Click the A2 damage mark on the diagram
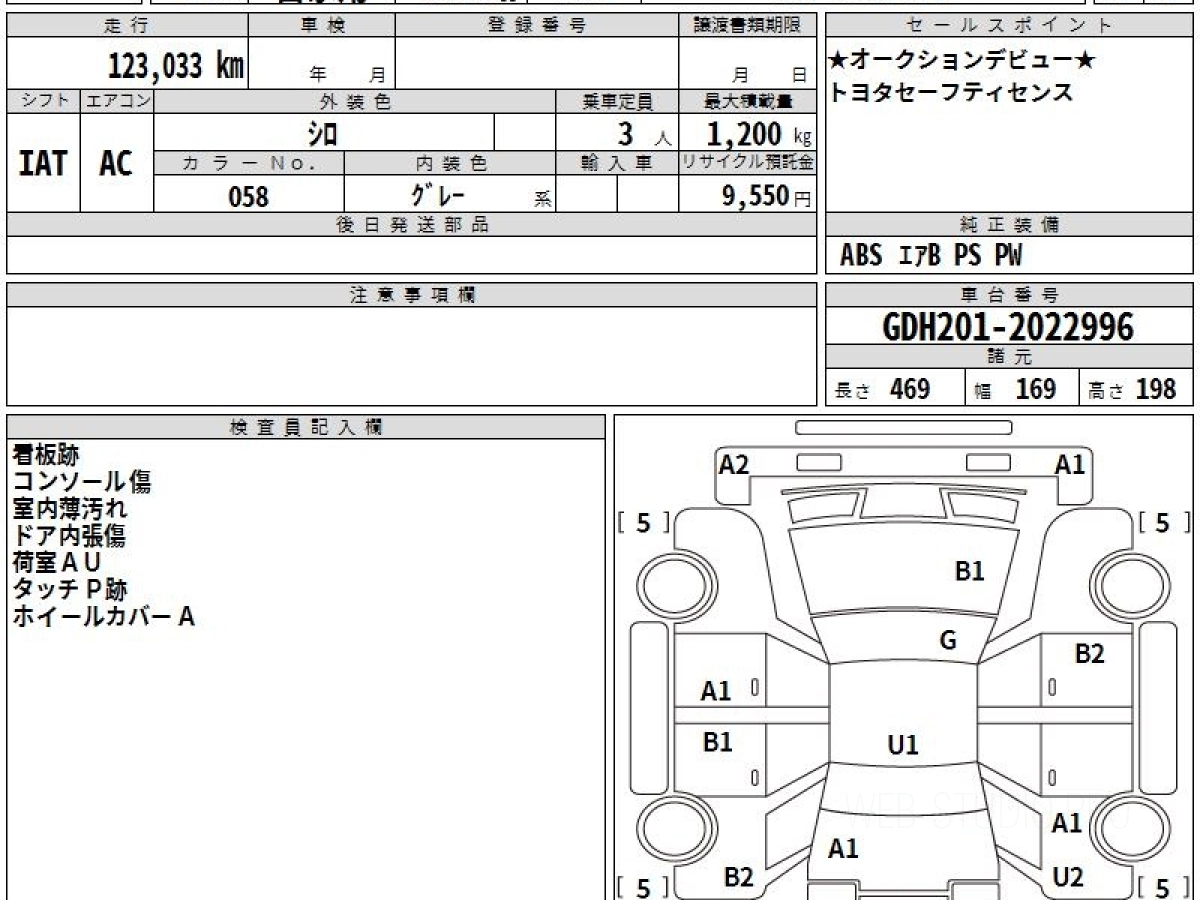Image resolution: width=1200 pixels, height=900 pixels. tap(734, 464)
